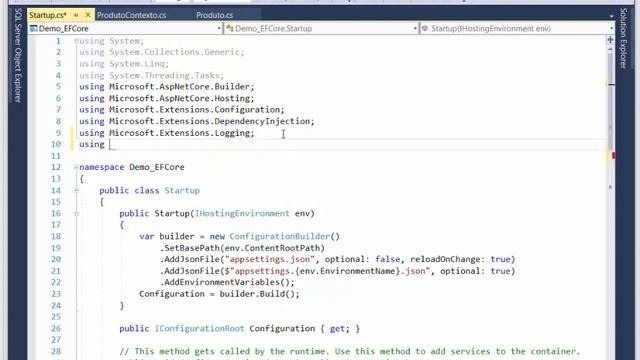This screenshot has height=360, width=640.
Task: Click 'System.Collections.Generic' on line 2
Action: click(x=174, y=52)
